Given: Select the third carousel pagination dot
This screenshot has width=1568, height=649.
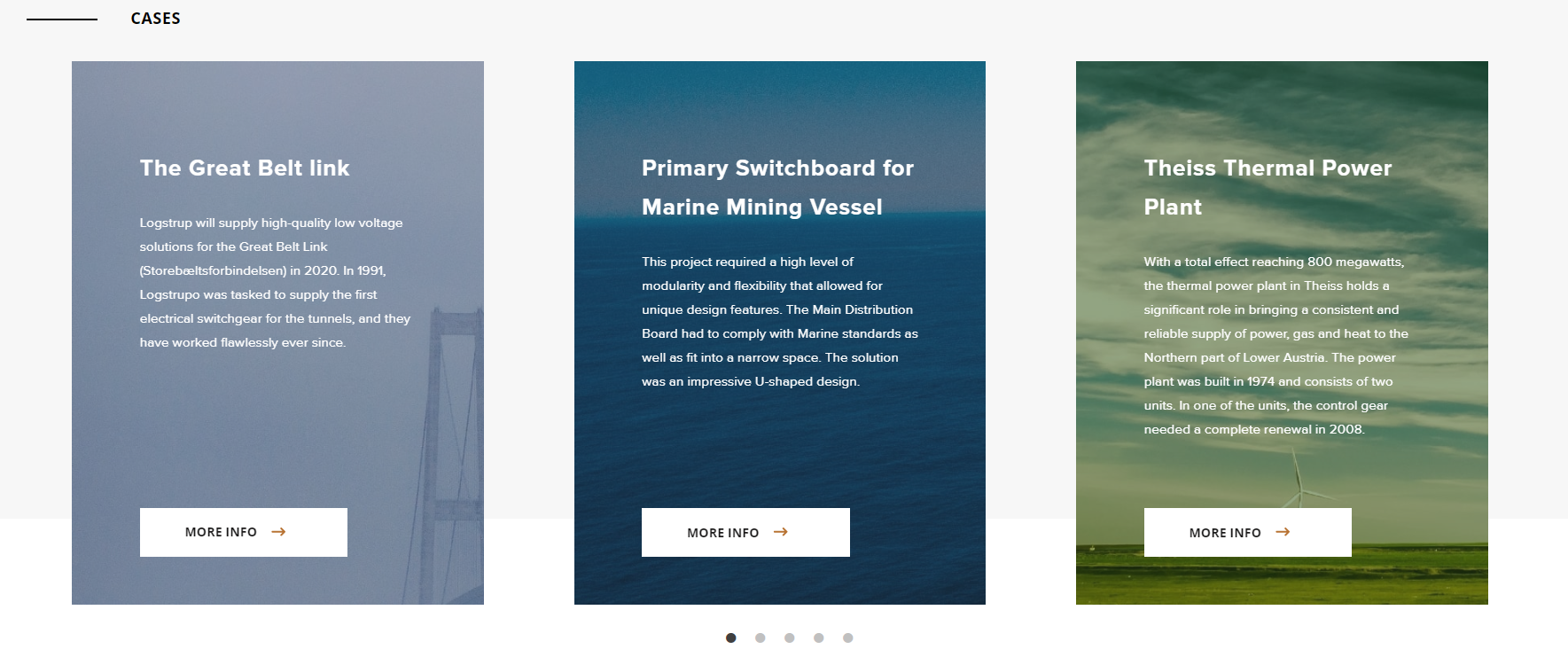Looking at the screenshot, I should [x=789, y=637].
